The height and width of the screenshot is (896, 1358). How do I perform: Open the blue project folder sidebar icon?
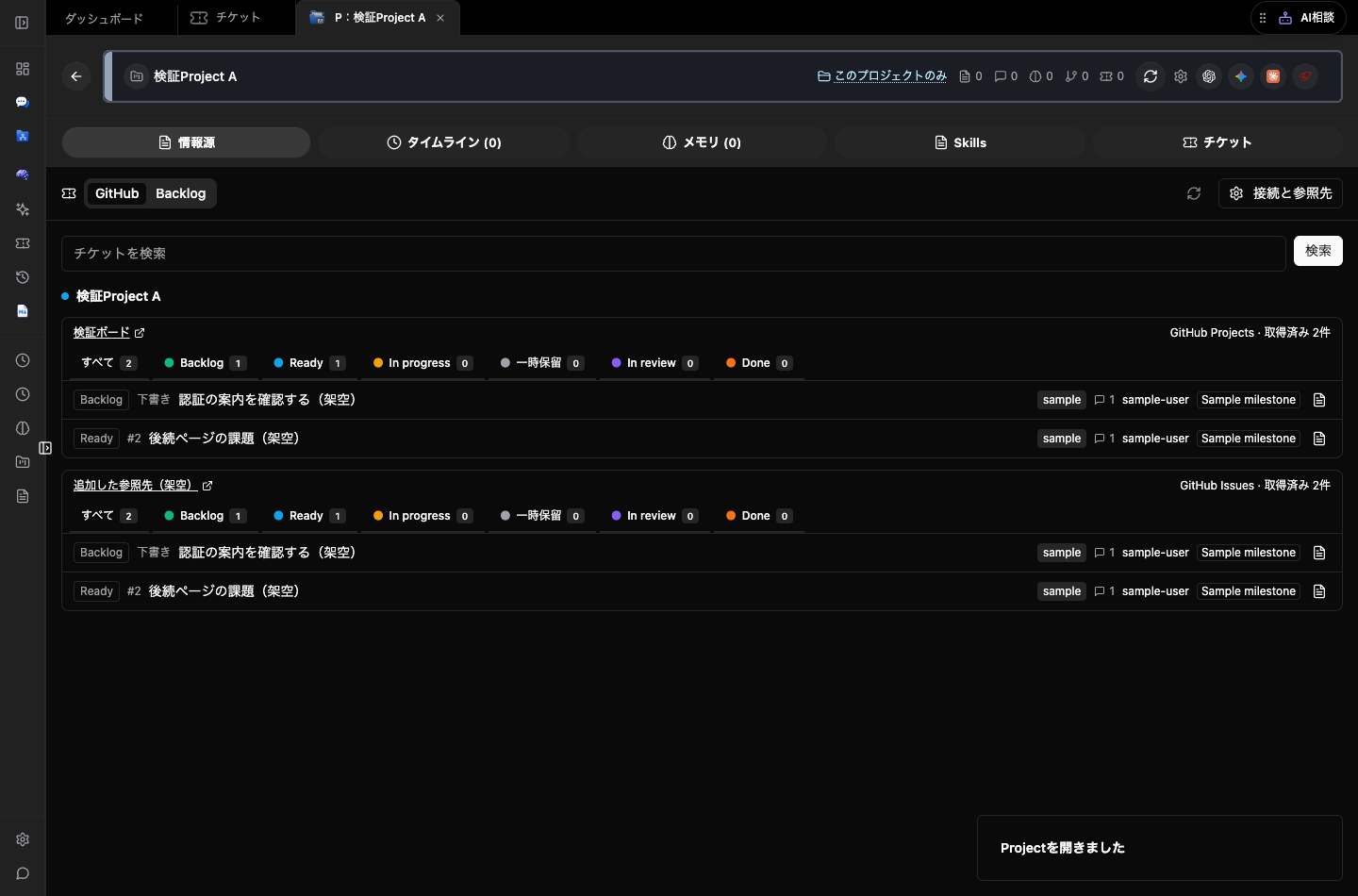coord(23,136)
